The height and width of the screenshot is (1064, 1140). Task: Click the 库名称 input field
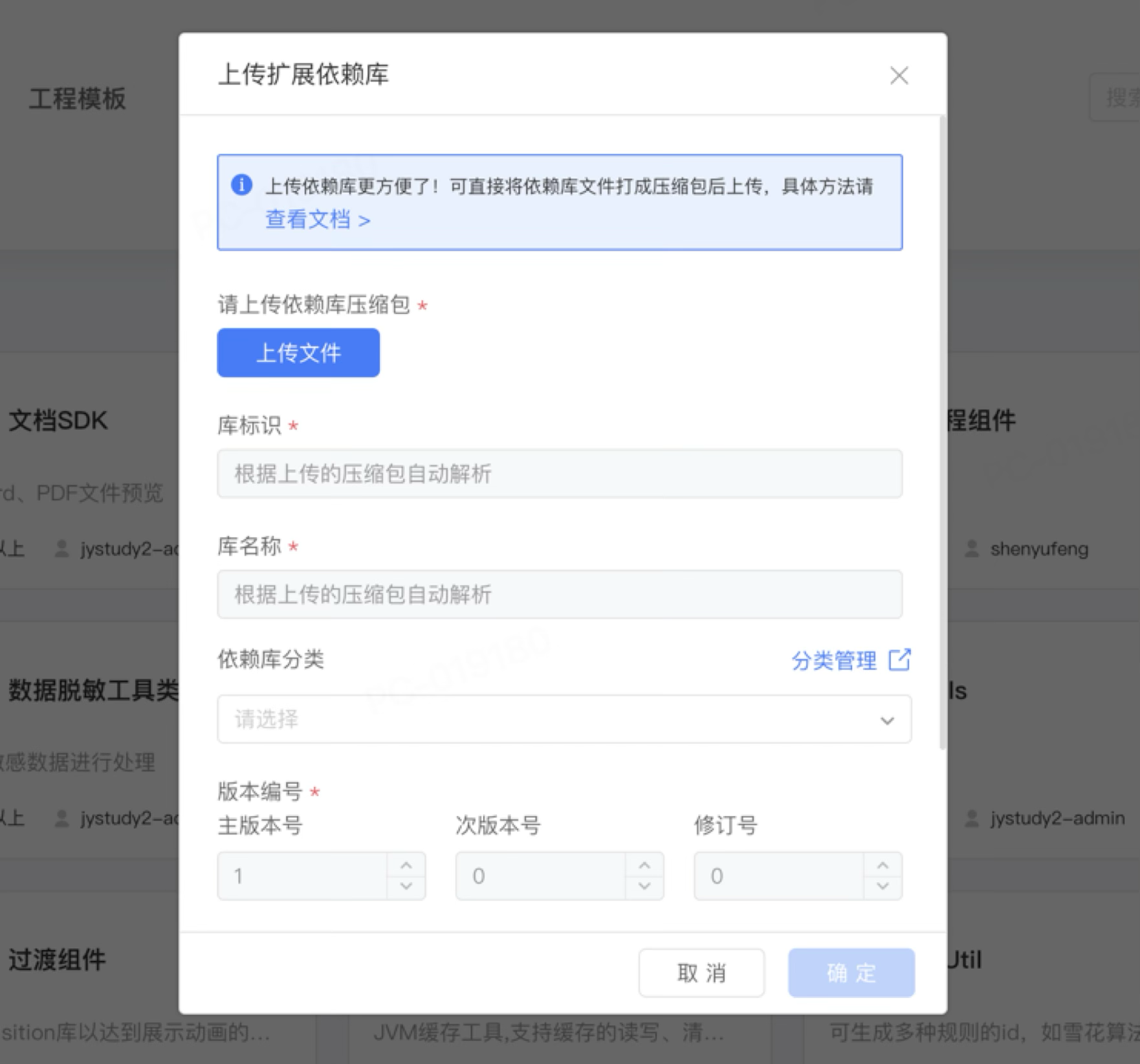tap(560, 594)
